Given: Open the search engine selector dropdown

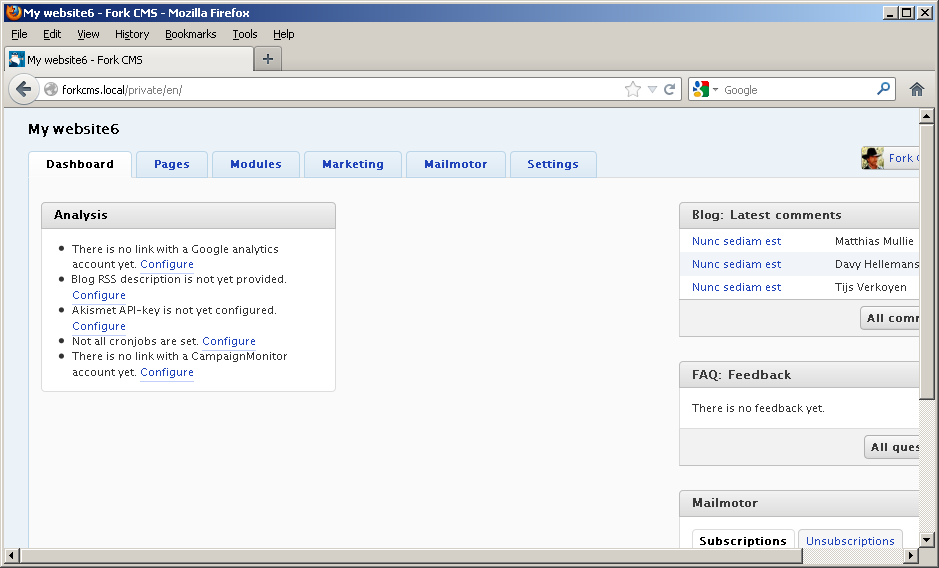Looking at the screenshot, I should click(704, 89).
